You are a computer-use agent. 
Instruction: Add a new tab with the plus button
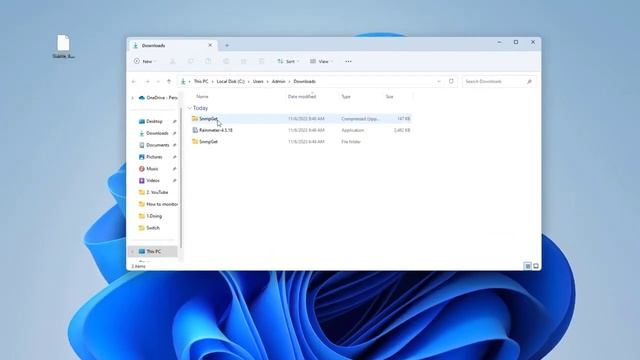227,45
